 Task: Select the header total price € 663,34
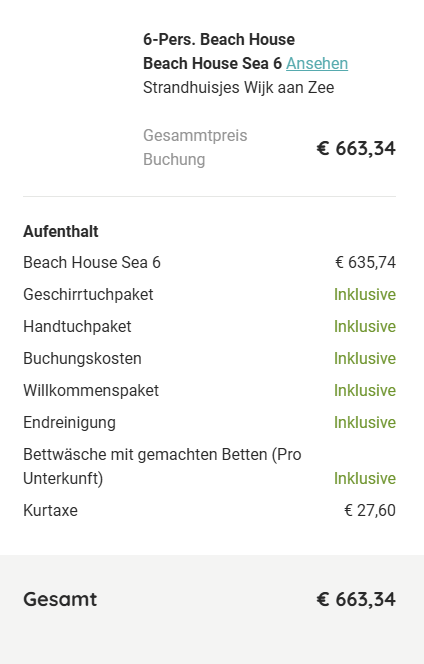[x=356, y=148]
